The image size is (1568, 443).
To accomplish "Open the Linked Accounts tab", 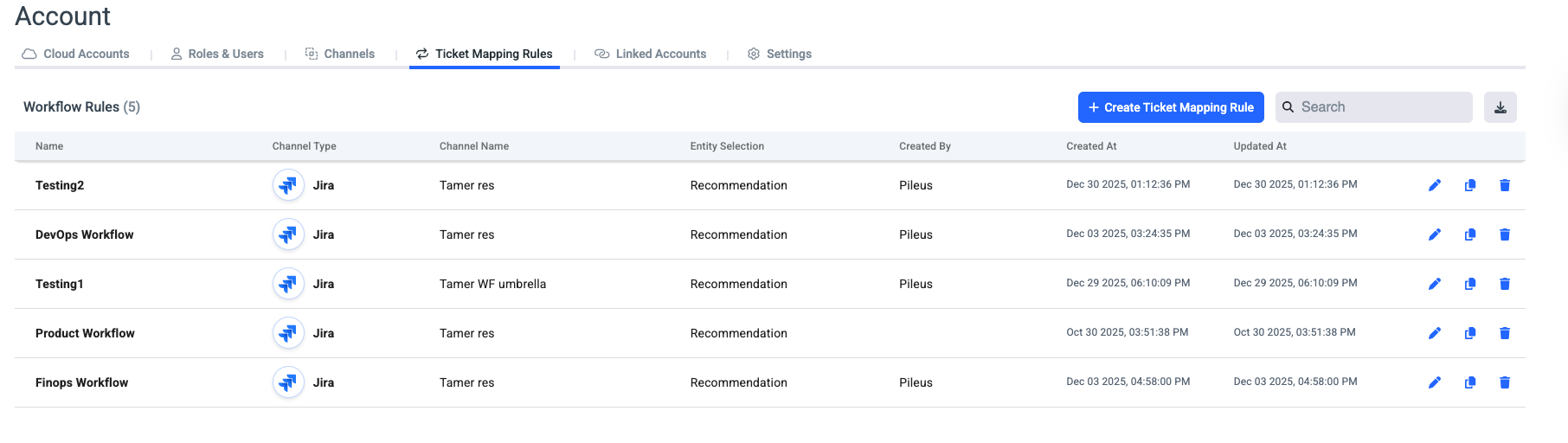I will 651,54.
